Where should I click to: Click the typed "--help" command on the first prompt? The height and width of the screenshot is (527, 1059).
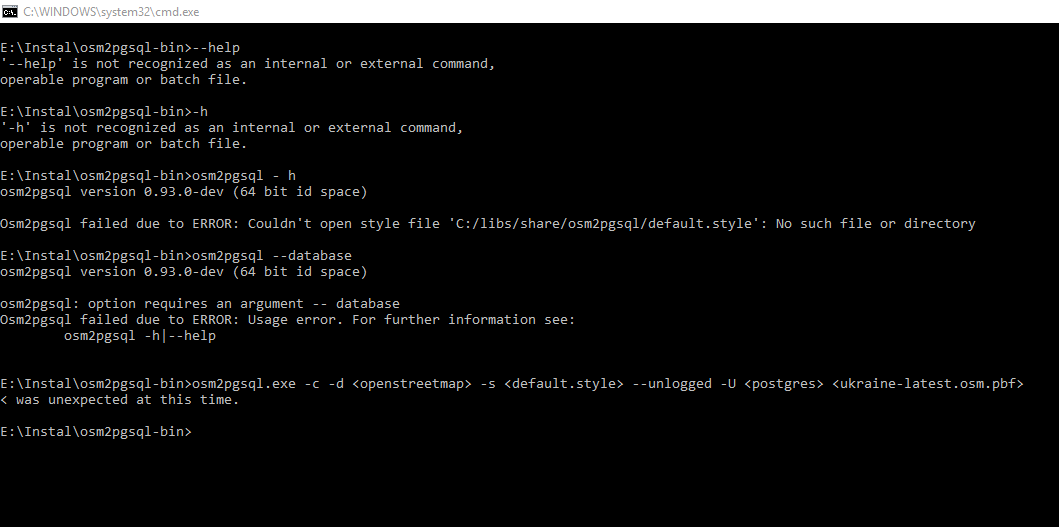click(216, 48)
